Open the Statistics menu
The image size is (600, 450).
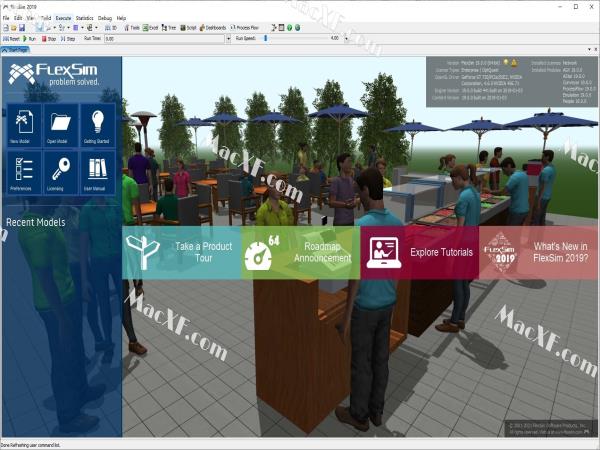pyautogui.click(x=84, y=18)
